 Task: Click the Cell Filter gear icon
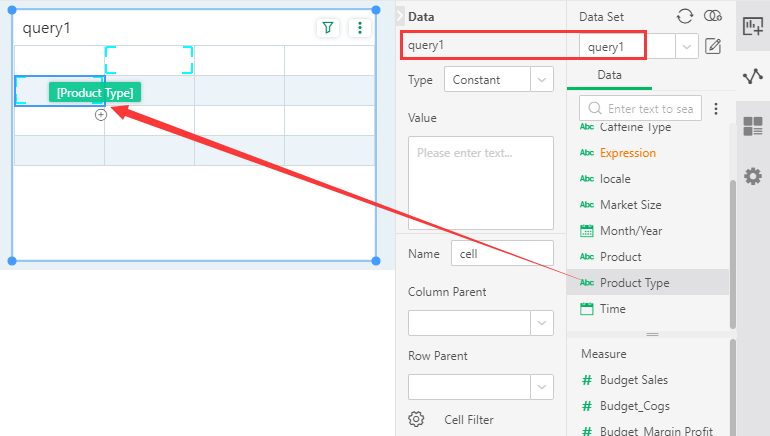417,419
